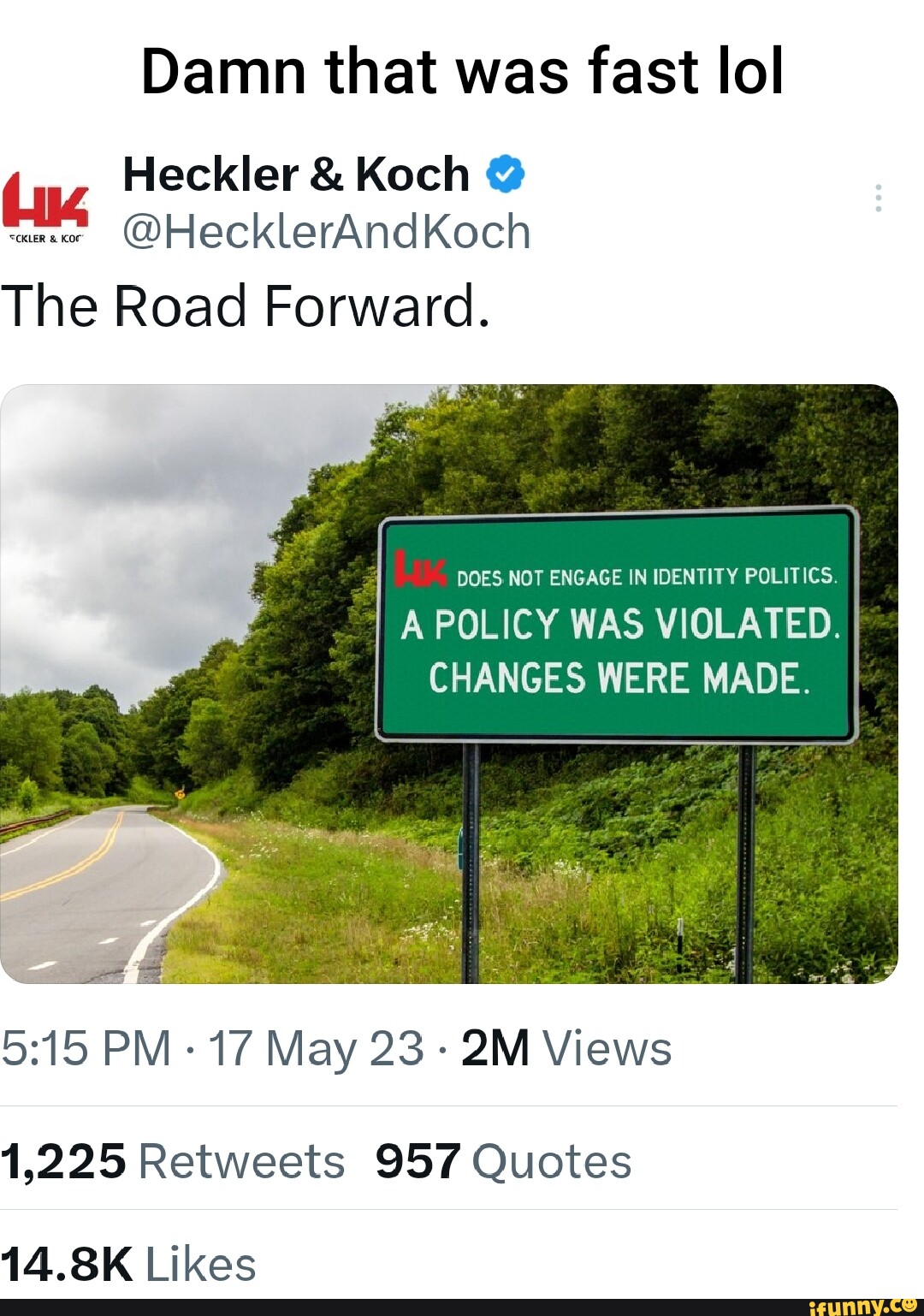Viewport: 924px width, 1316px height.
Task: Open the three-dot more options menu
Action: click(878, 198)
